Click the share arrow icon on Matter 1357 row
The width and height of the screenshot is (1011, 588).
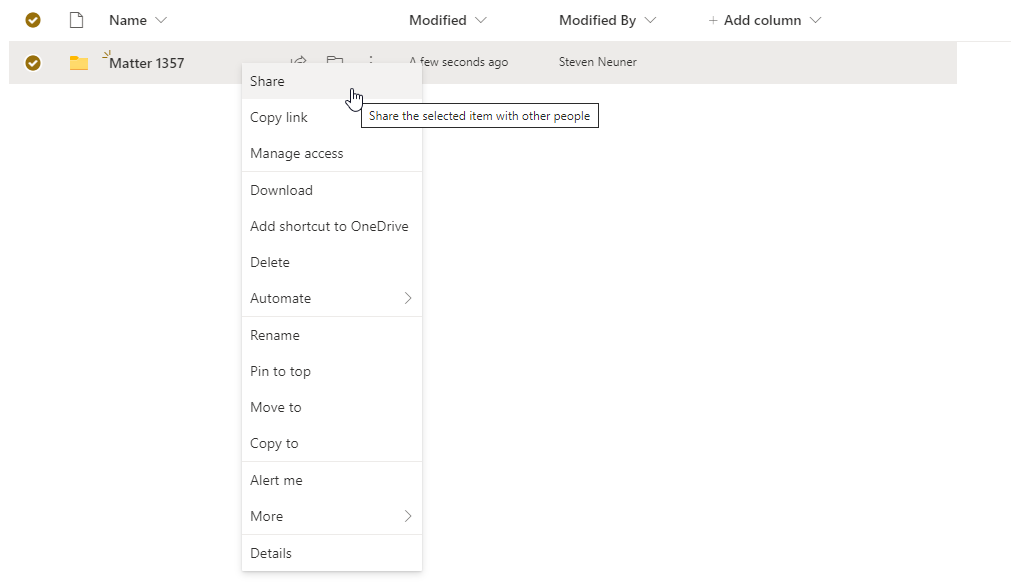[x=299, y=60]
